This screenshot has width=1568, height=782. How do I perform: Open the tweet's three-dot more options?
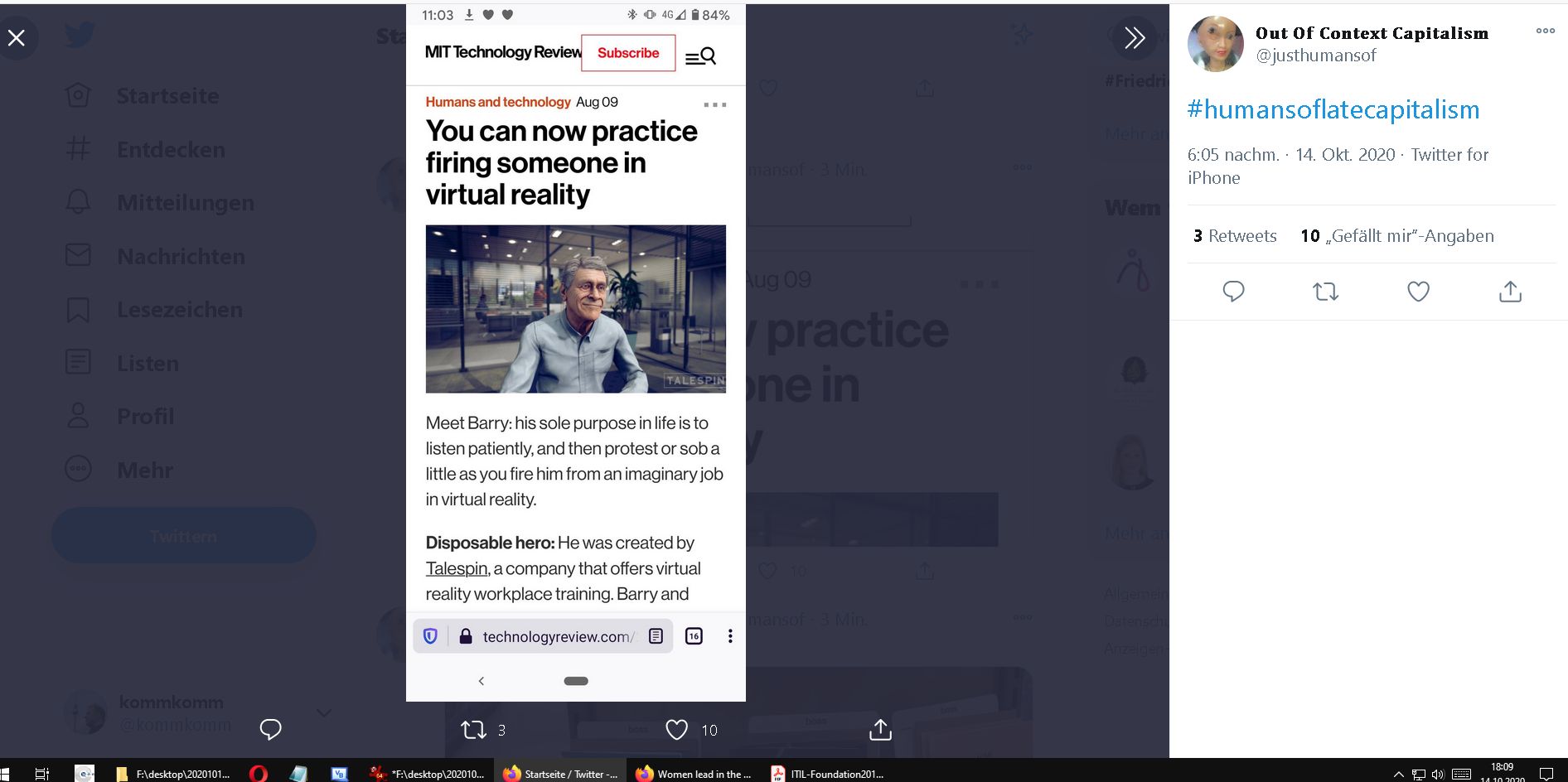[x=1545, y=31]
